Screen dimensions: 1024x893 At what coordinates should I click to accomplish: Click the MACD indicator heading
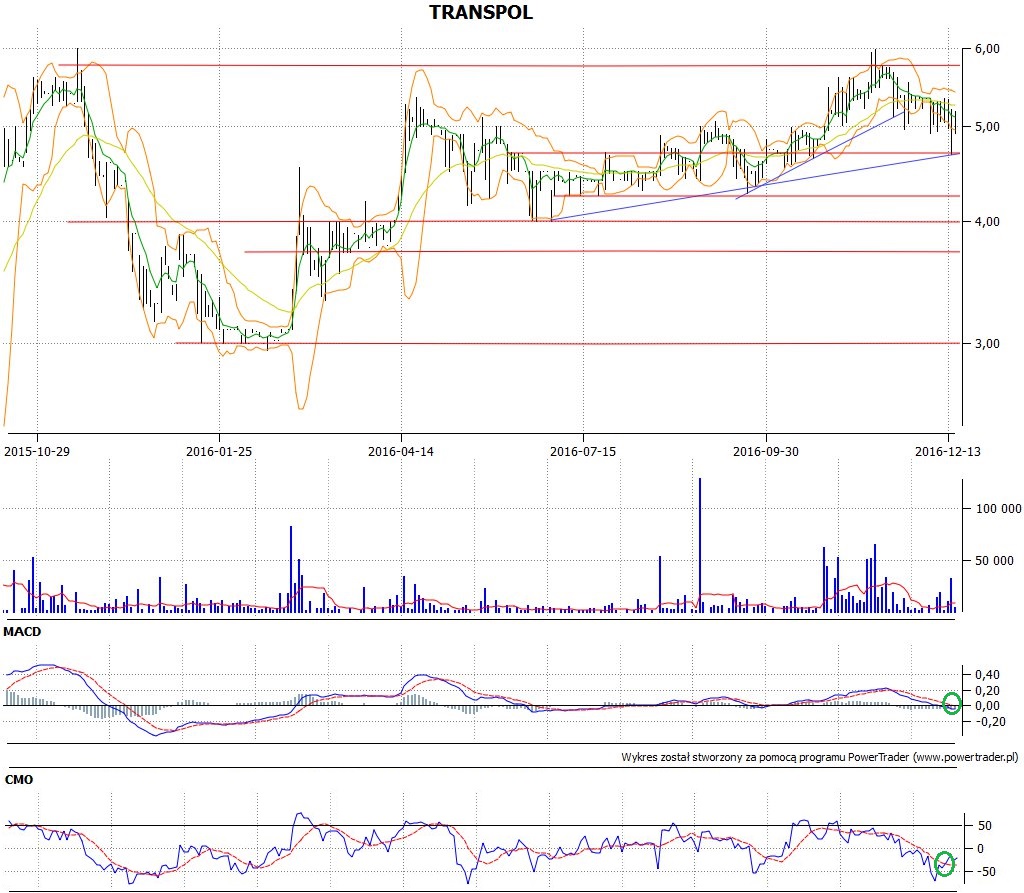pos(22,632)
